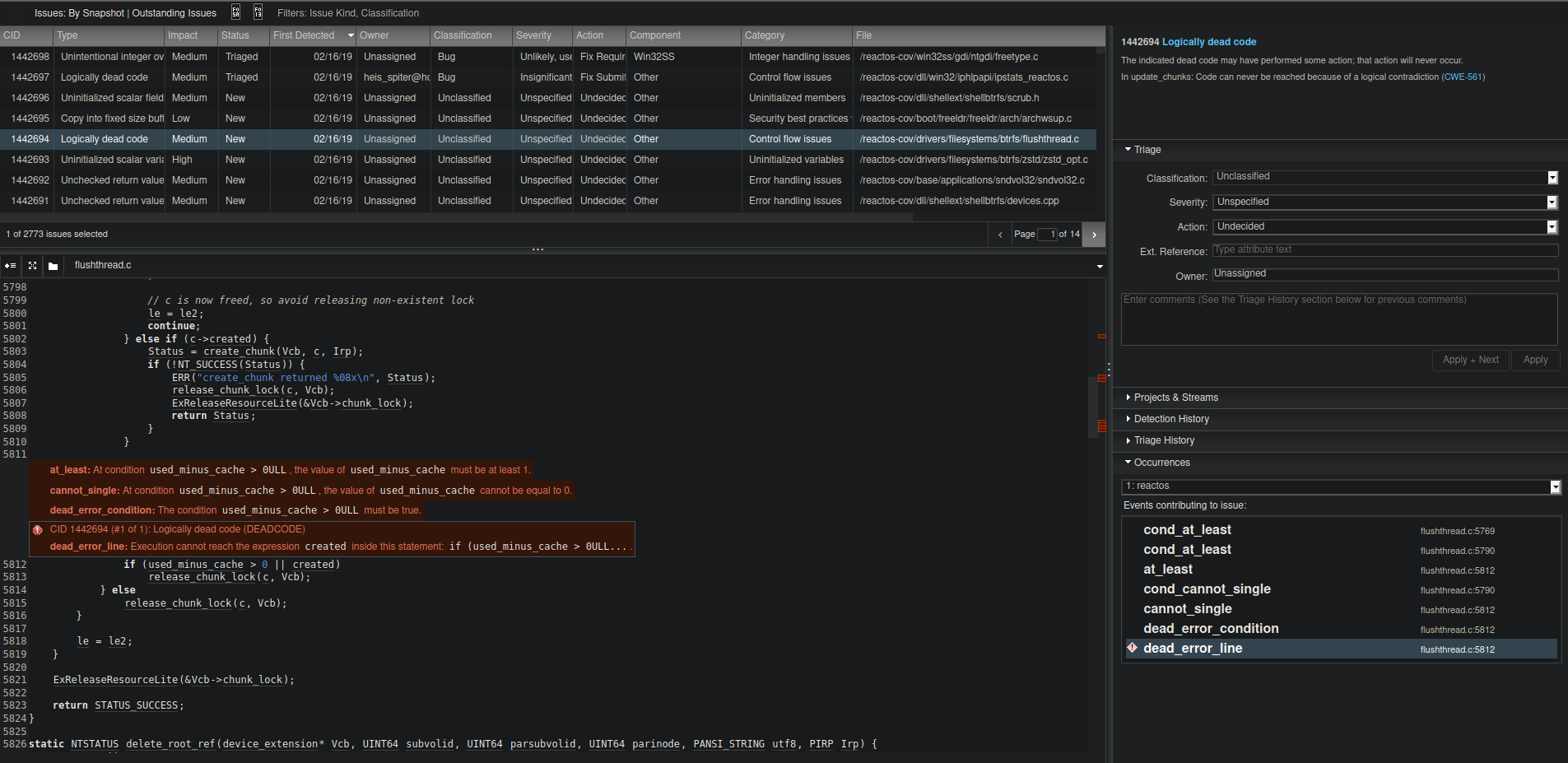Click the dead_error_line defect marker icon
The image size is (1568, 763).
click(x=1133, y=648)
